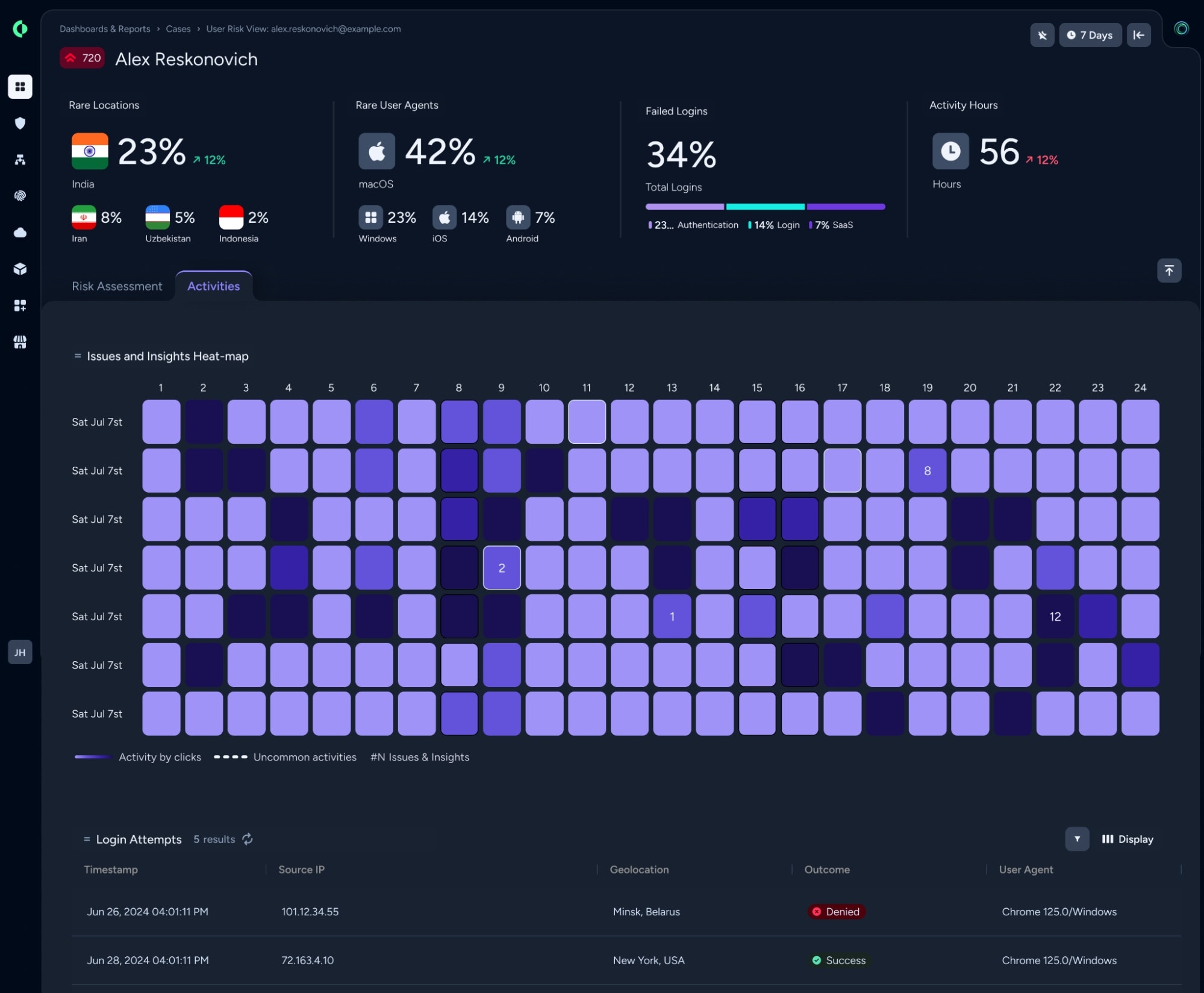Open the 7 Days time range selector
The image size is (1204, 993).
tap(1090, 35)
